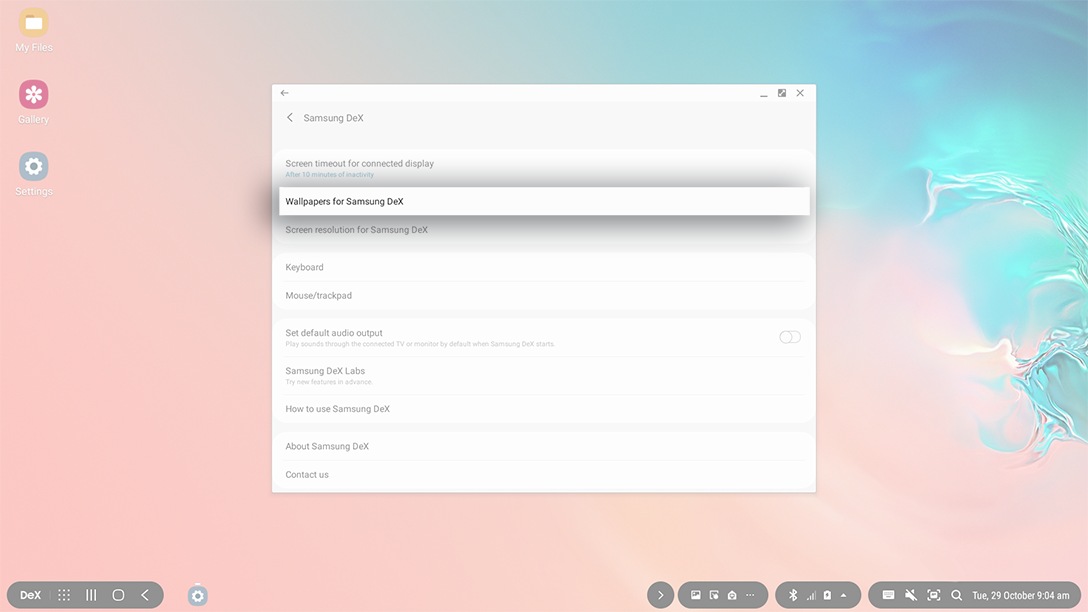The width and height of the screenshot is (1088, 612).
Task: Click 'Try new features in advance' subtitle
Action: pos(329,382)
